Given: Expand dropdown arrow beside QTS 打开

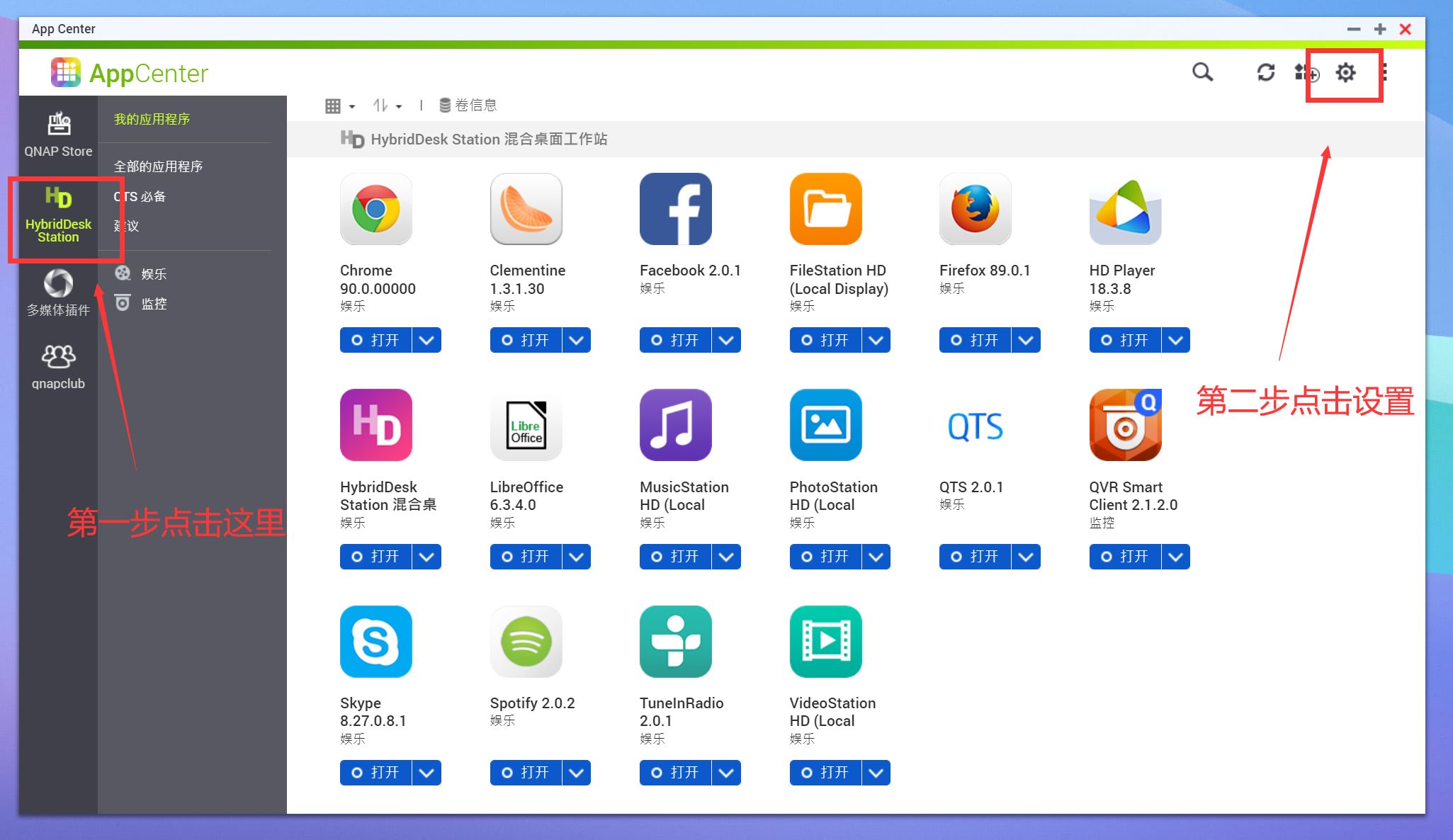Looking at the screenshot, I should click(x=1026, y=557).
